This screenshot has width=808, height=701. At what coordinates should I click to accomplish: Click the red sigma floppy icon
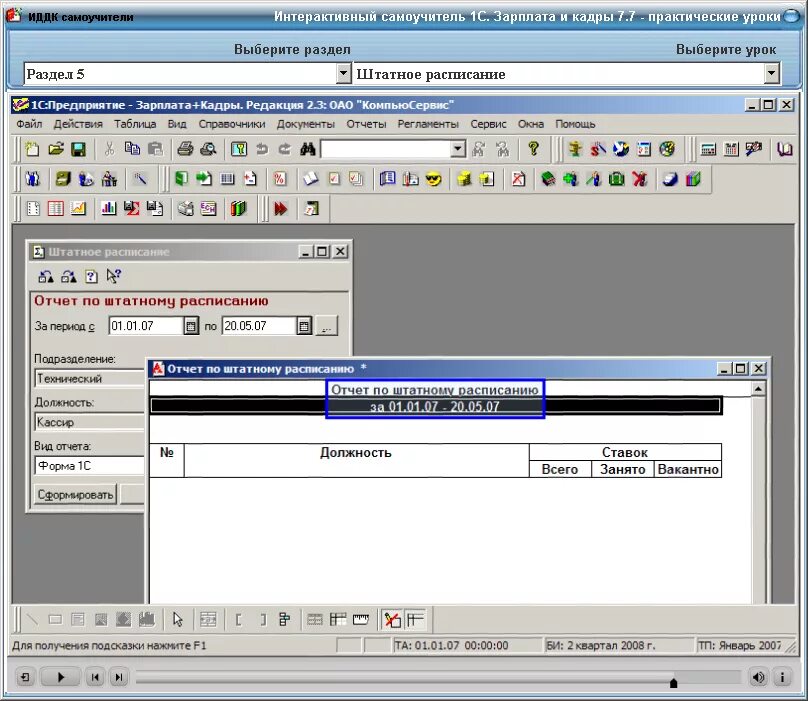point(131,208)
